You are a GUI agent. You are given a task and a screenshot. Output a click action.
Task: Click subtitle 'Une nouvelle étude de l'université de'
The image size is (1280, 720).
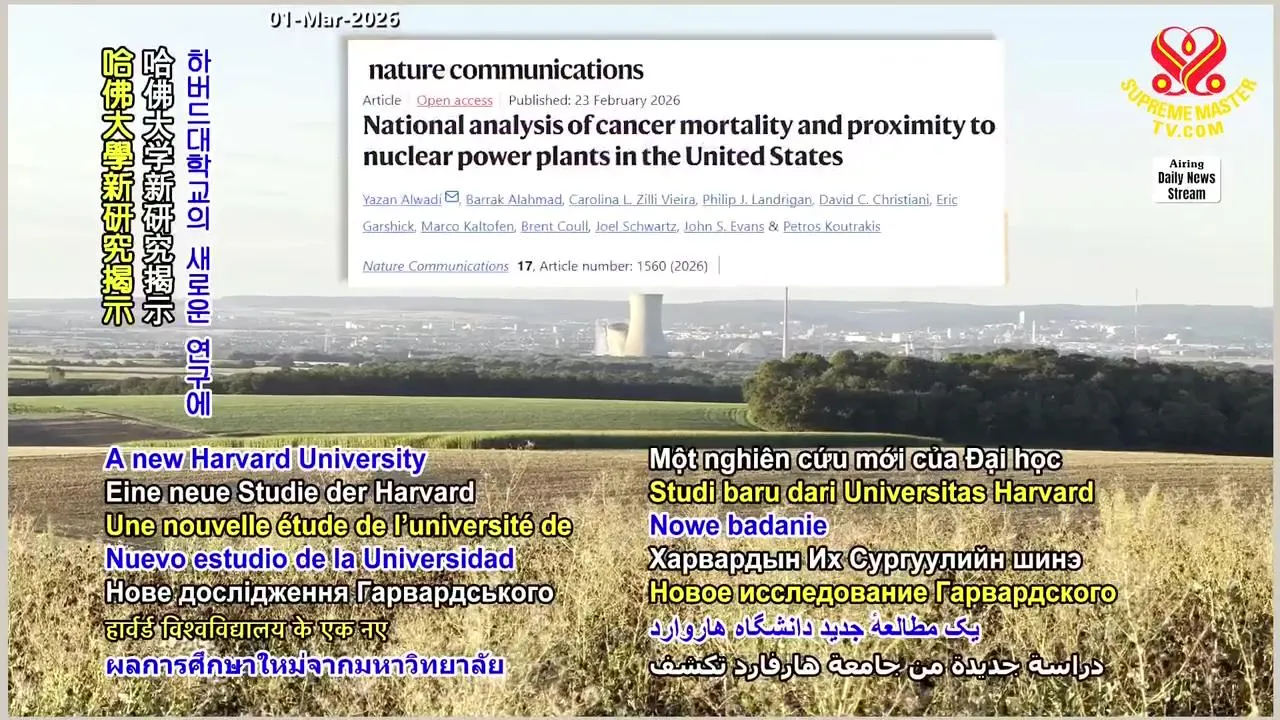pyautogui.click(x=339, y=525)
